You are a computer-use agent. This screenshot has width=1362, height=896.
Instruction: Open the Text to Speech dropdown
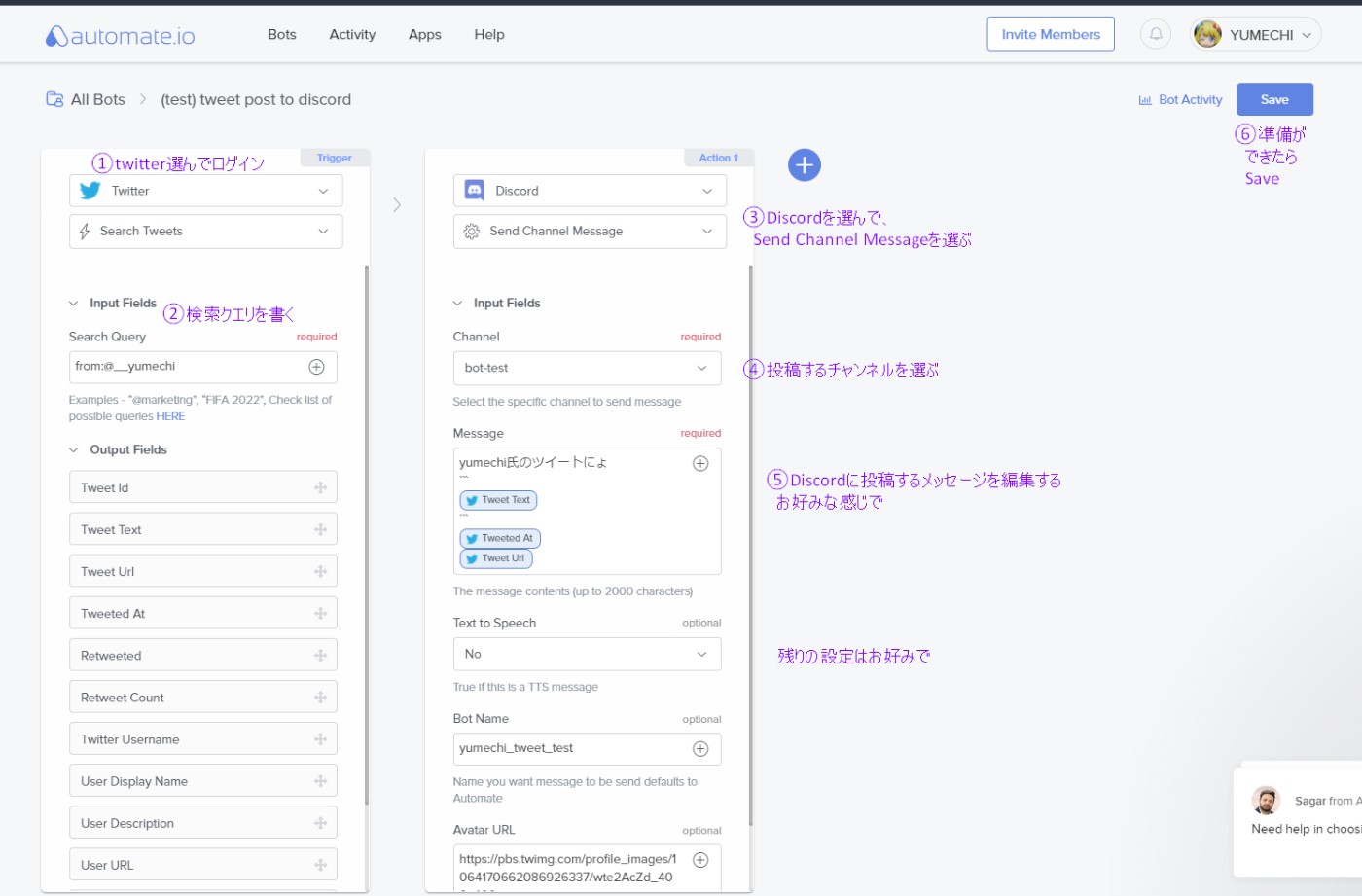click(x=588, y=654)
